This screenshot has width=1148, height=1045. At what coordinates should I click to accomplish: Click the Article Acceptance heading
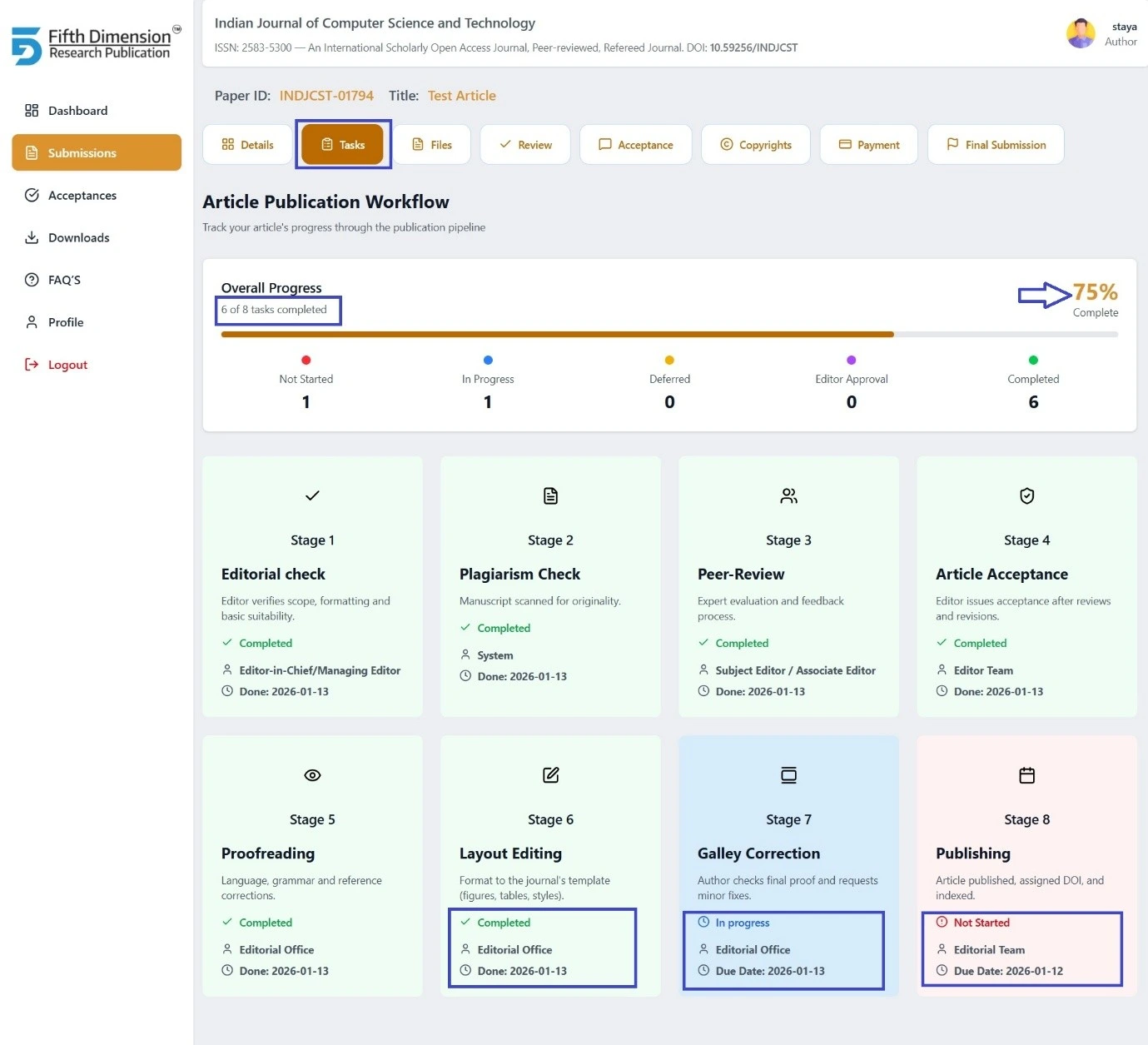pyautogui.click(x=1001, y=574)
